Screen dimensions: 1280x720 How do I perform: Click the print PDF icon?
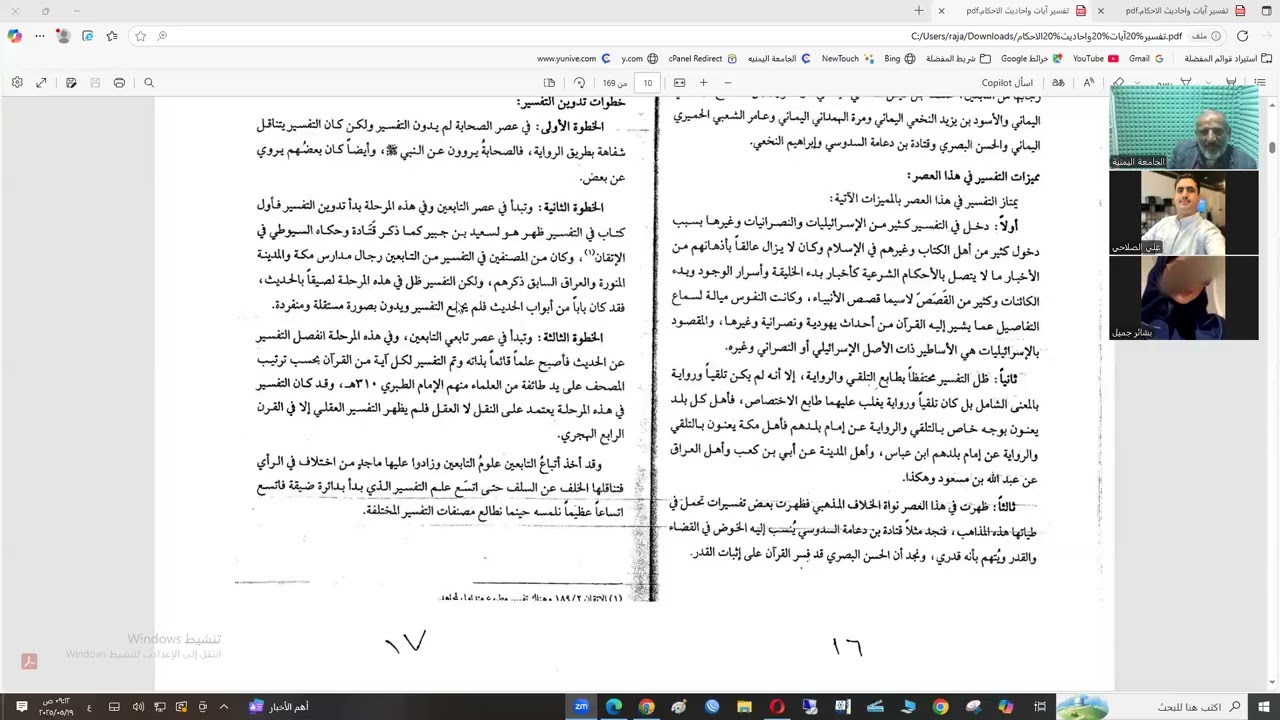tap(119, 83)
